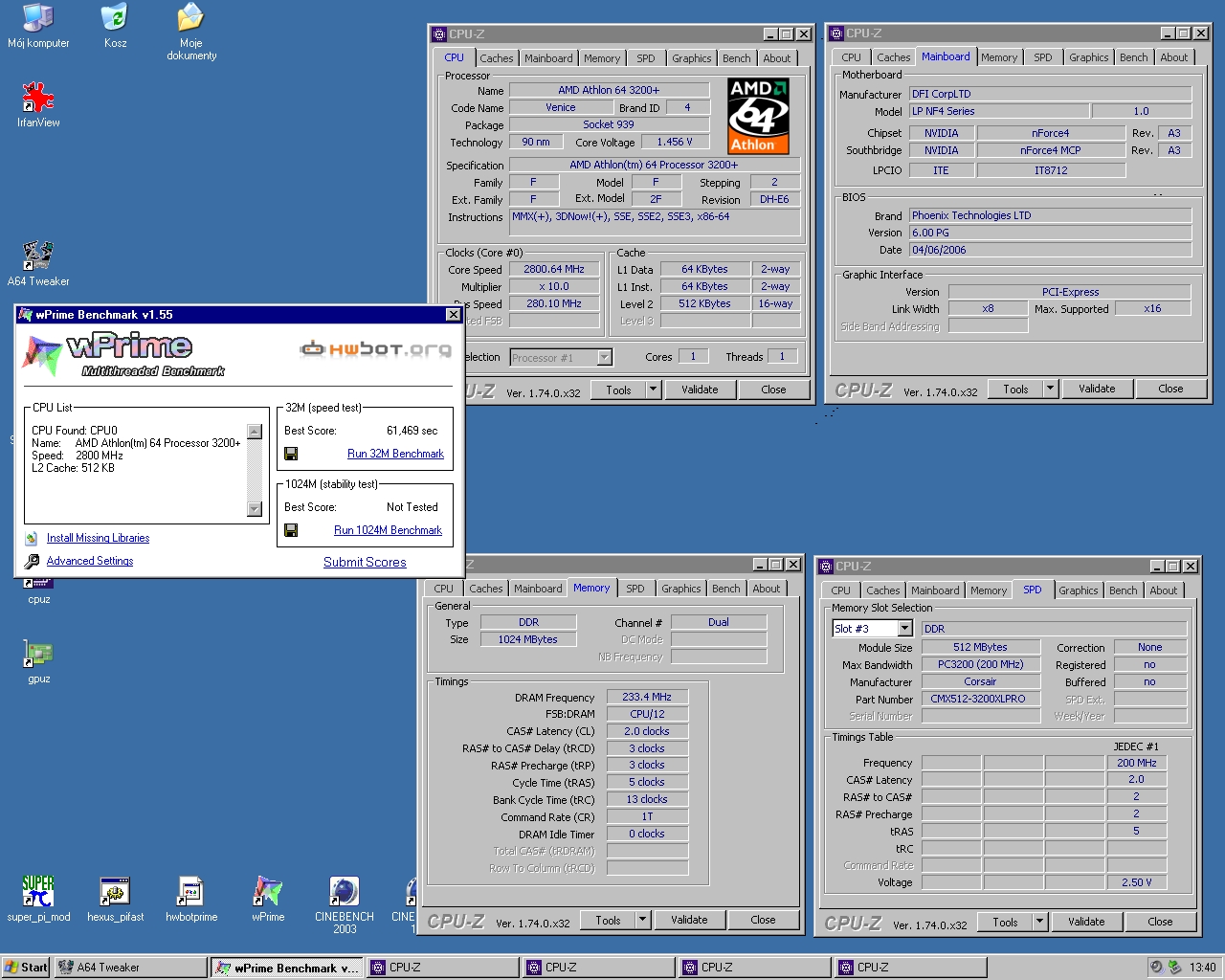Click Install Missing Libraries link

[98, 538]
